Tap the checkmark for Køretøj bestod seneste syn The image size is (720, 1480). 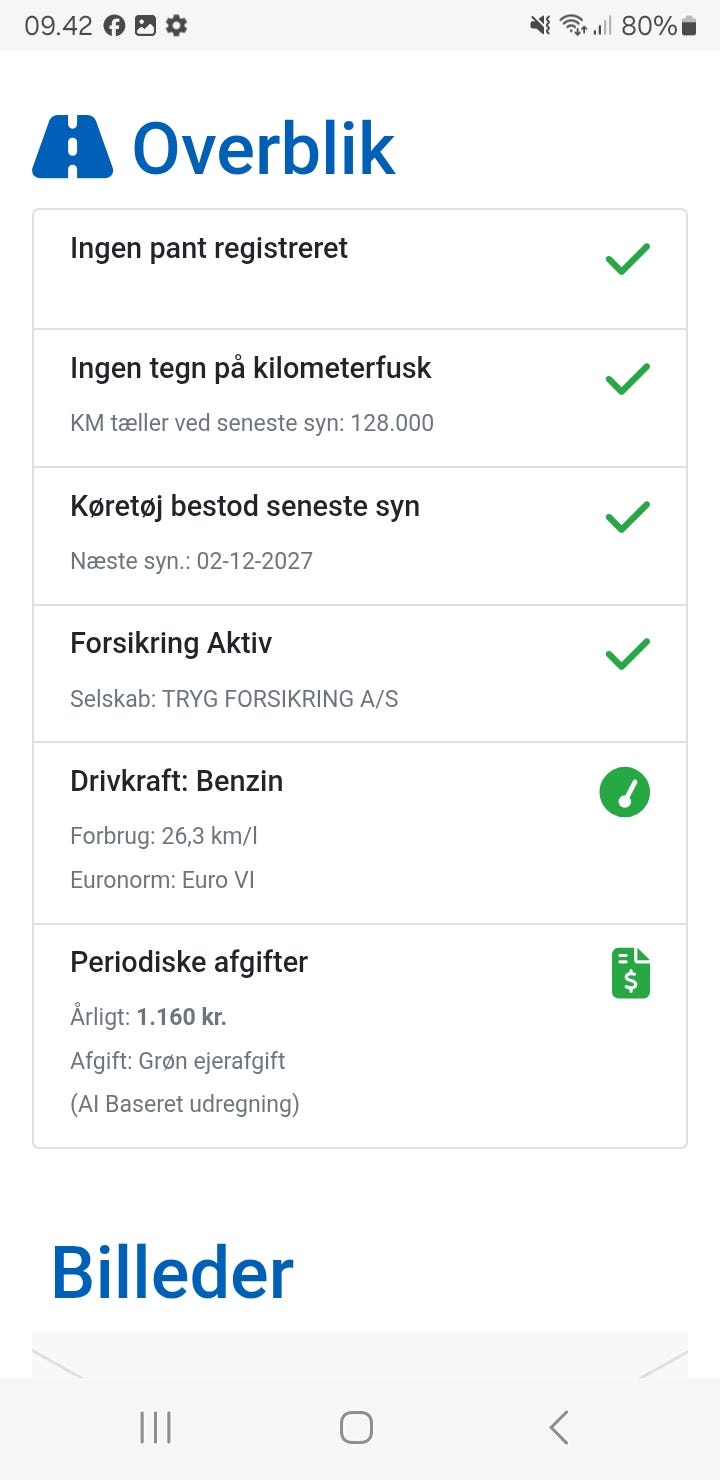pyautogui.click(x=627, y=517)
